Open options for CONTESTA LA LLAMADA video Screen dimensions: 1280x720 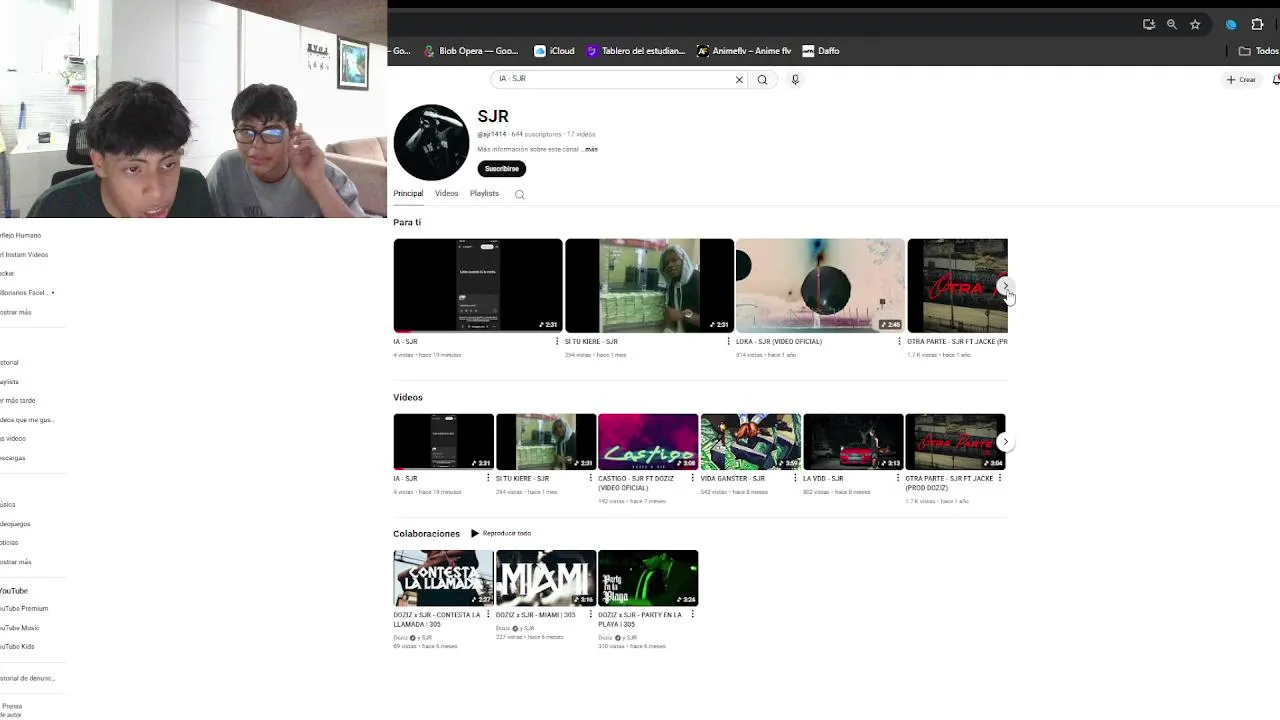[x=488, y=615]
